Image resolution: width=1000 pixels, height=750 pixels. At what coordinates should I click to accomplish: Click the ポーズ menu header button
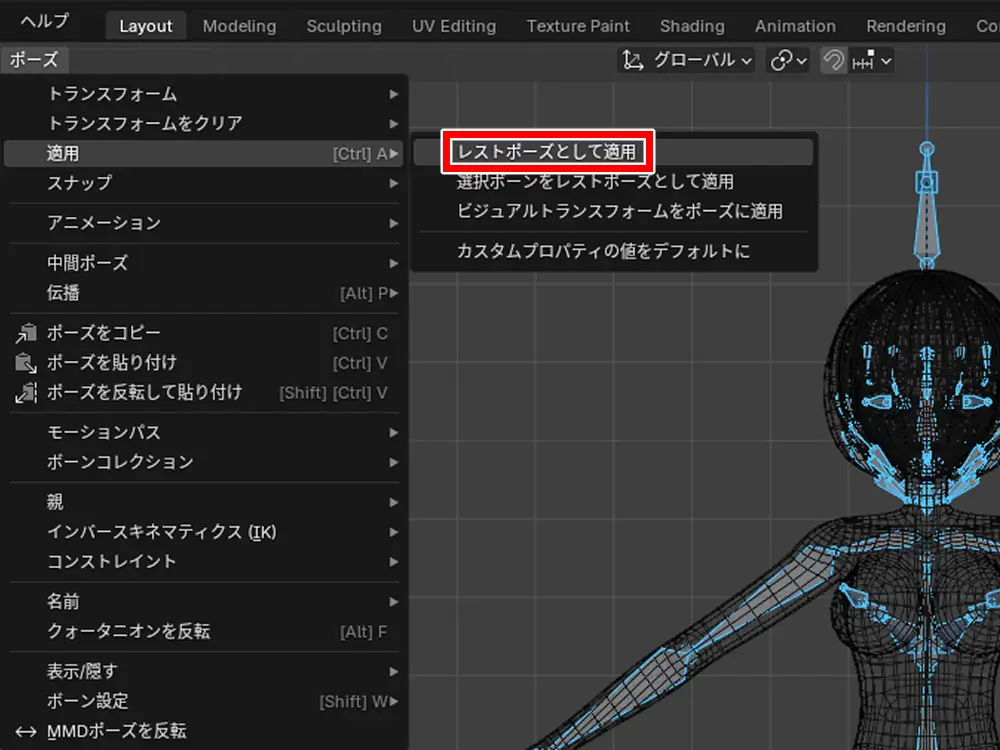[34, 60]
